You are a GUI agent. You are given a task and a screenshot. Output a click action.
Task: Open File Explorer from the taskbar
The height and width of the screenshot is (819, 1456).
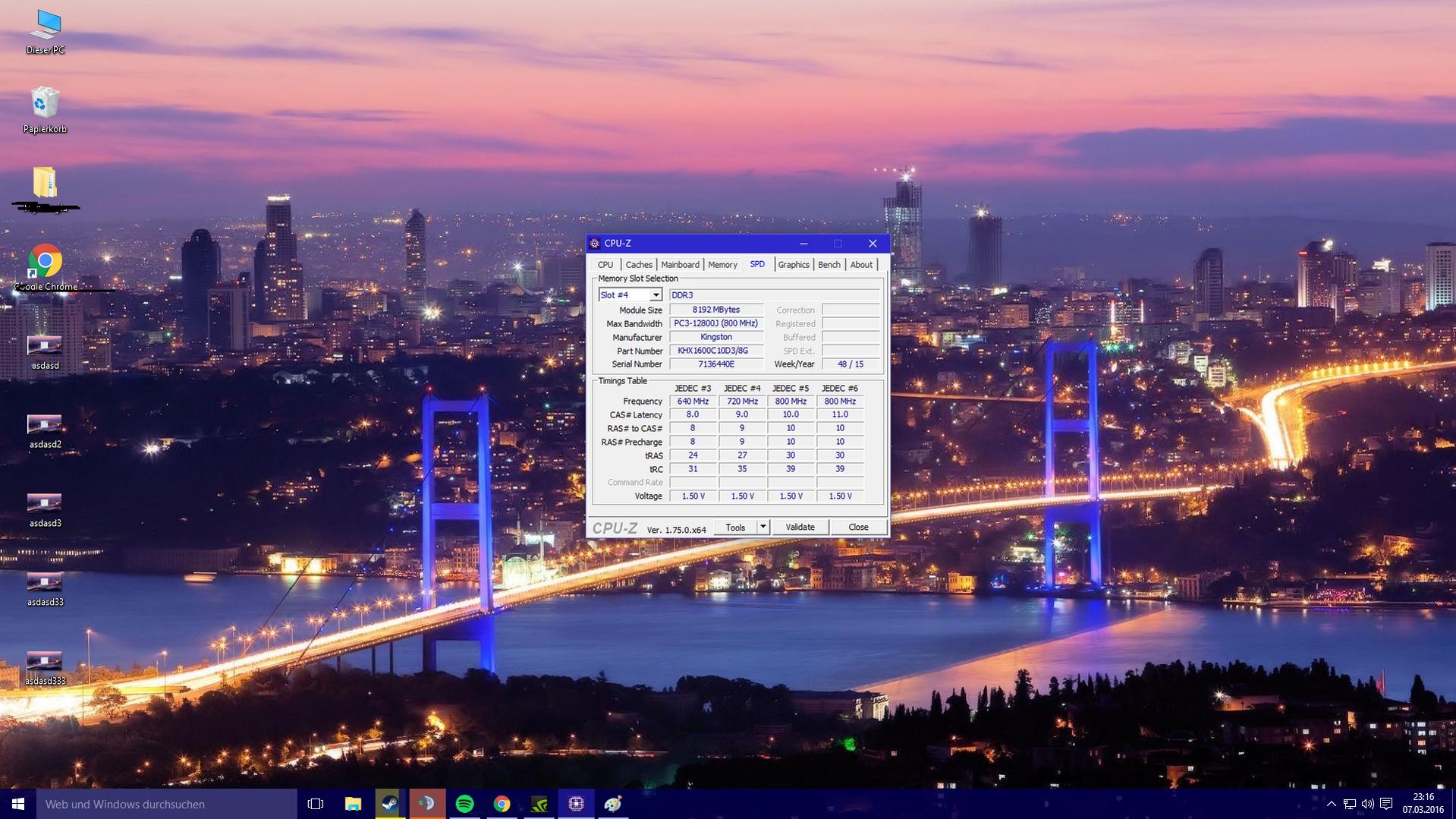point(353,804)
